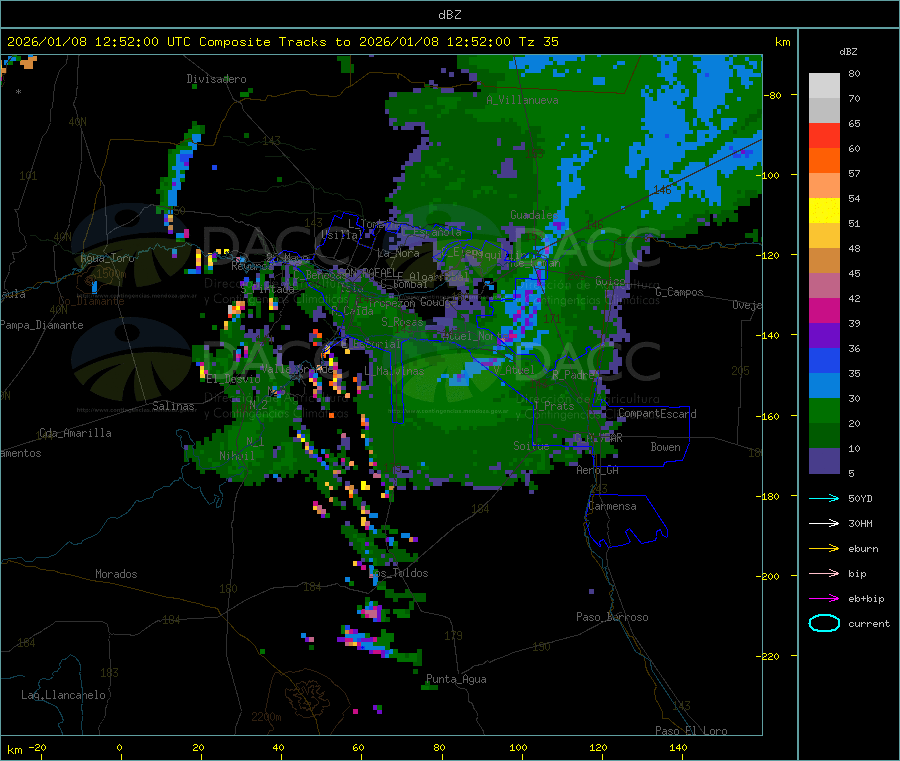
Task: Click the '2200m' elevation label near volcano
Action: (x=266, y=717)
